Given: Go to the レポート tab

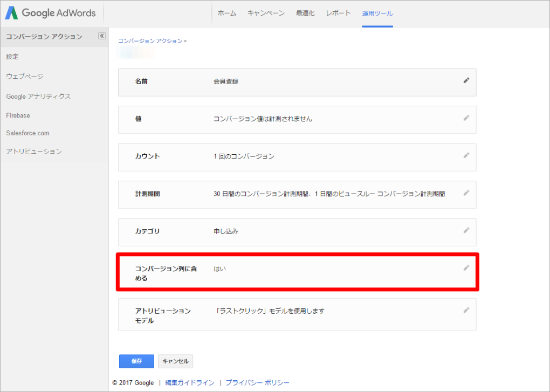Looking at the screenshot, I should pos(338,13).
